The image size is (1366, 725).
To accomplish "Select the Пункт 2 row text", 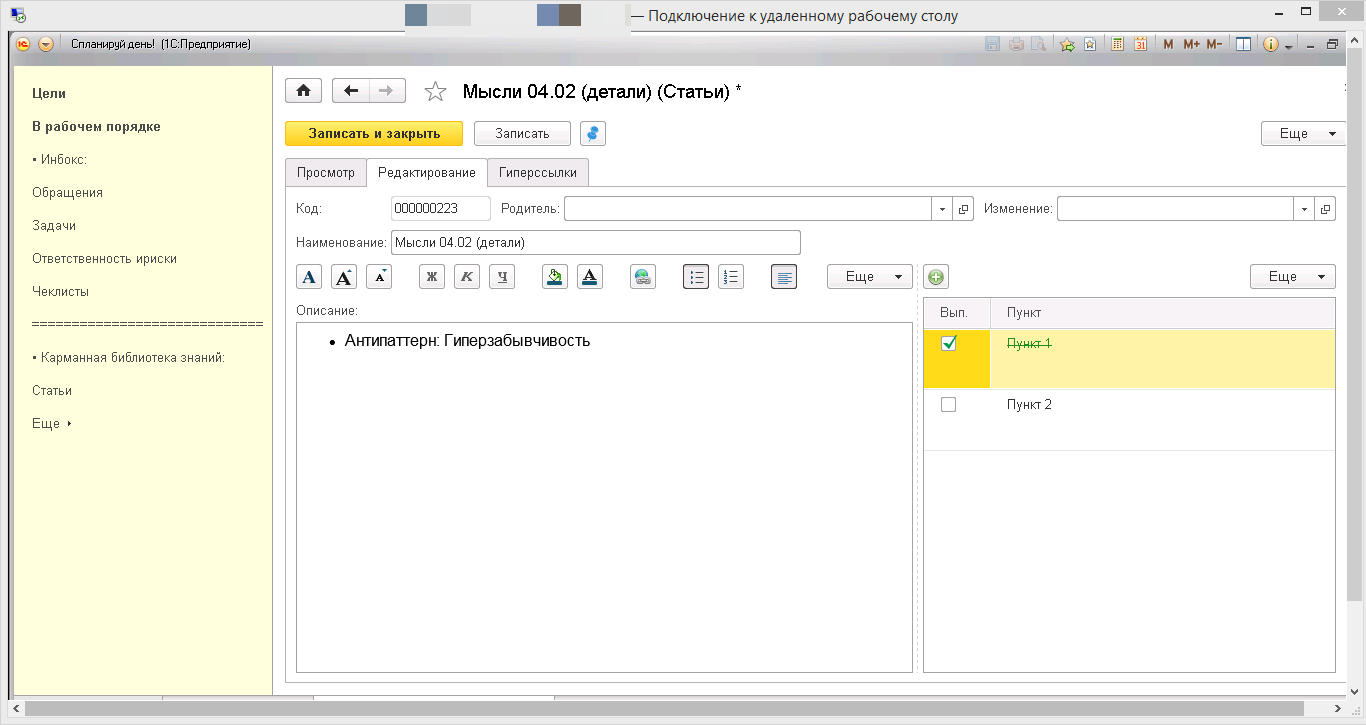I will tap(1029, 405).
